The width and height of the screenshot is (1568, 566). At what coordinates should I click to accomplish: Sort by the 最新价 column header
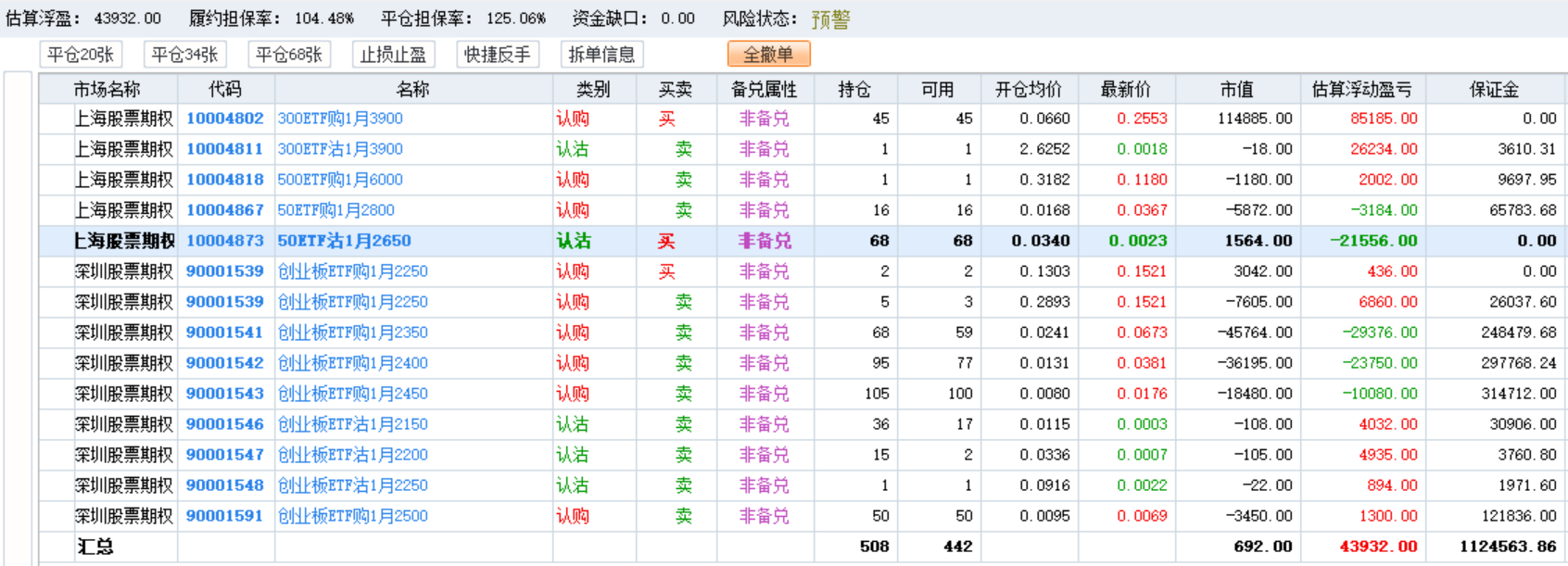pyautogui.click(x=1125, y=90)
